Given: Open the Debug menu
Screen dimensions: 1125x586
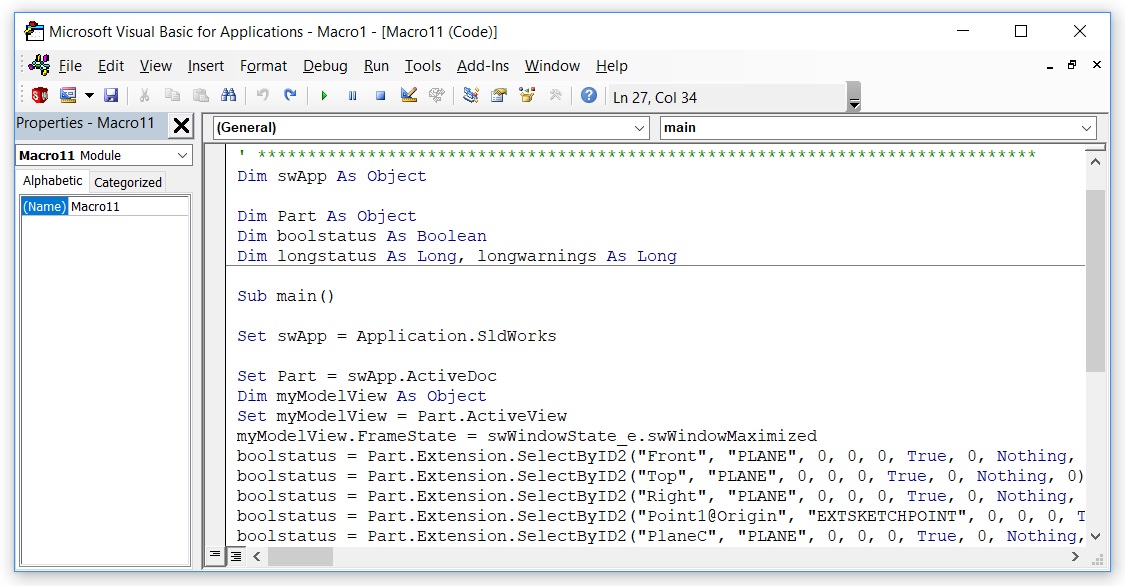Looking at the screenshot, I should (x=325, y=66).
